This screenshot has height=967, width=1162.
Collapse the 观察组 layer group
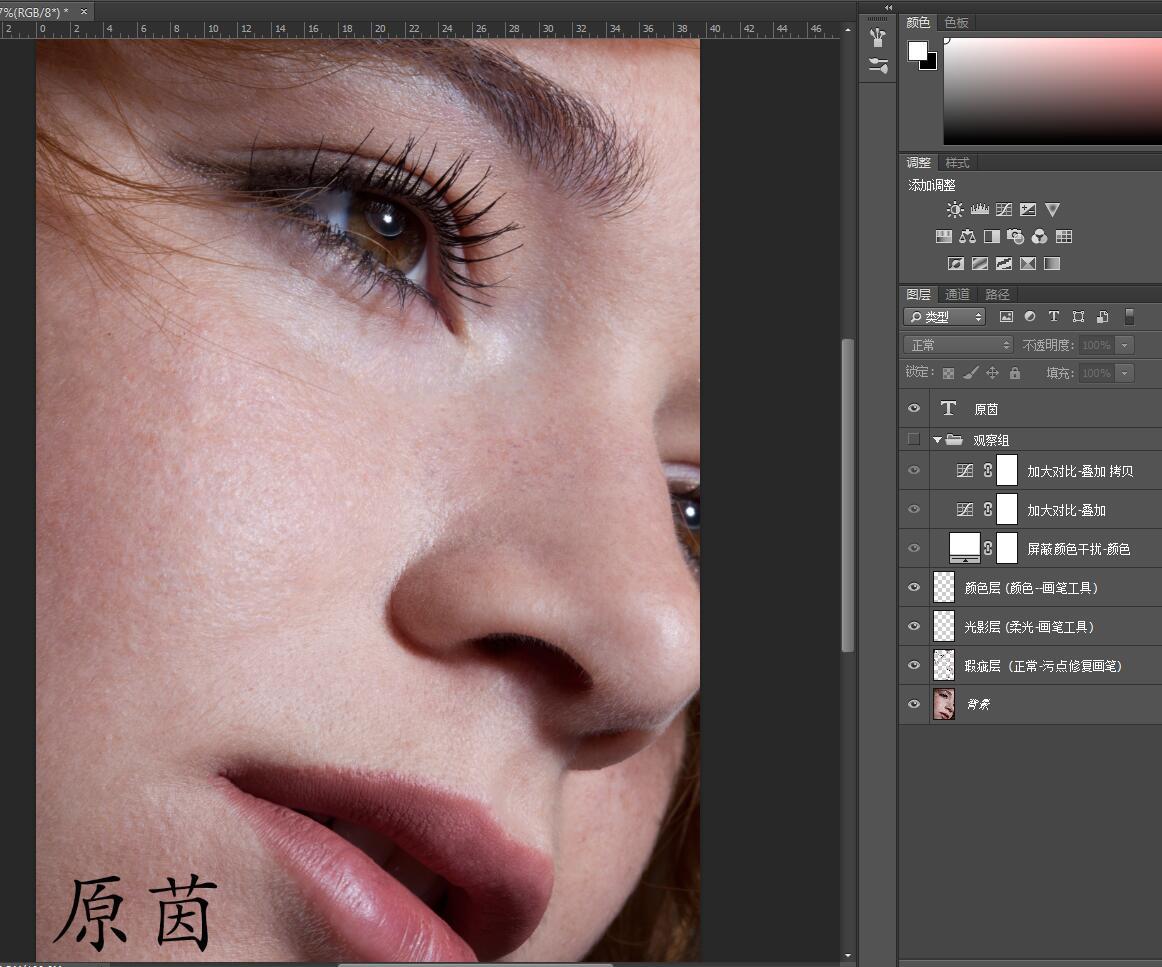938,439
